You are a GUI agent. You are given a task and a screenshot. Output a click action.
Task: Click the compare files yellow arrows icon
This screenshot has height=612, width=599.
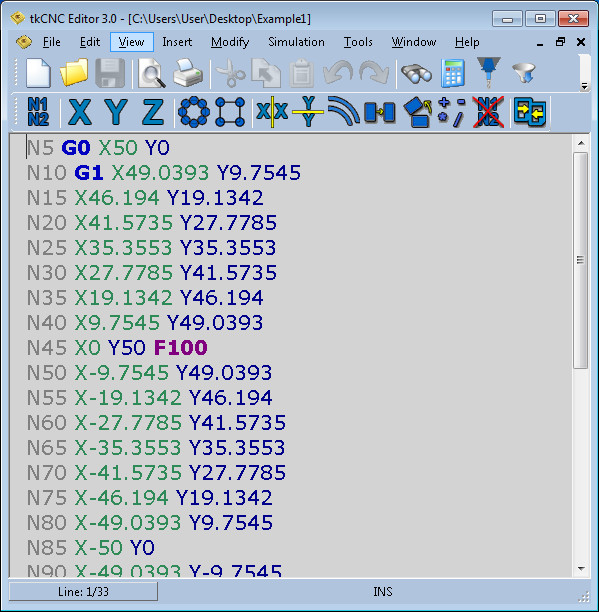click(x=530, y=112)
